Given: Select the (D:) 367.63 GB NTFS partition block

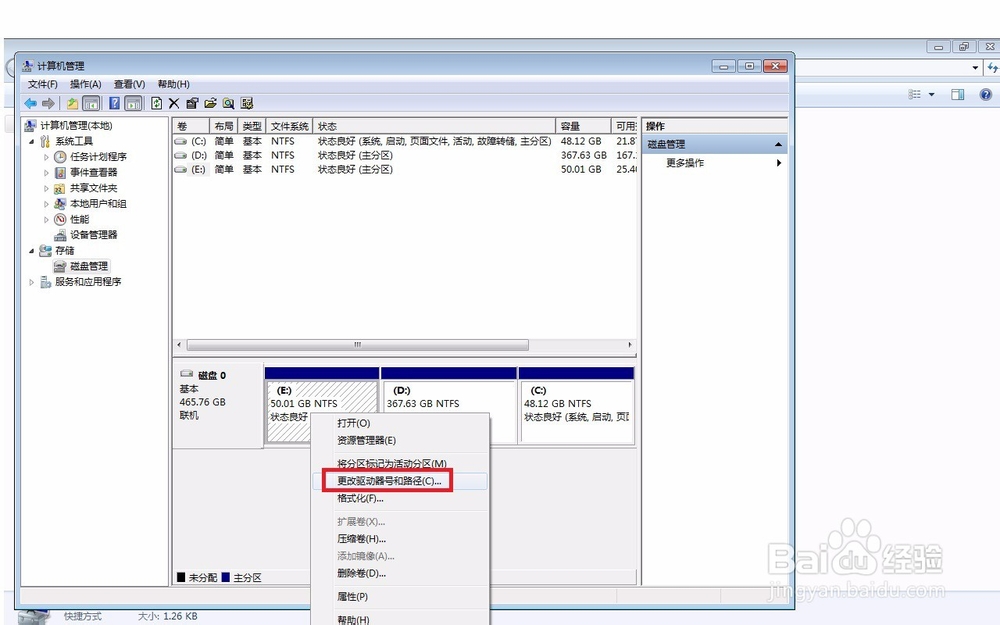Looking at the screenshot, I should coord(448,404).
